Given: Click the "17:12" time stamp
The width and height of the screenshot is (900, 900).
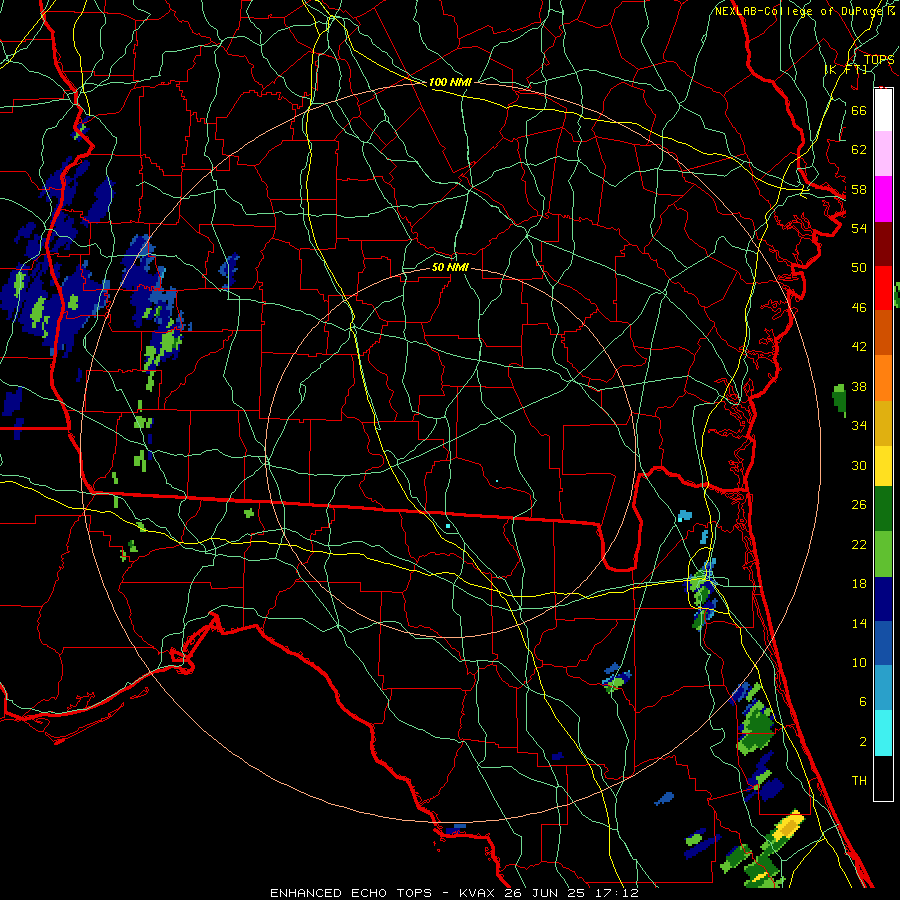Looking at the screenshot, I should coord(617,893).
